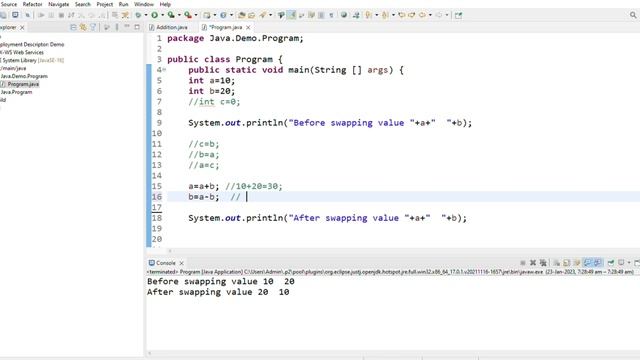Click the New Java Package icon
Screen dimensions: 640x360
point(207,15)
